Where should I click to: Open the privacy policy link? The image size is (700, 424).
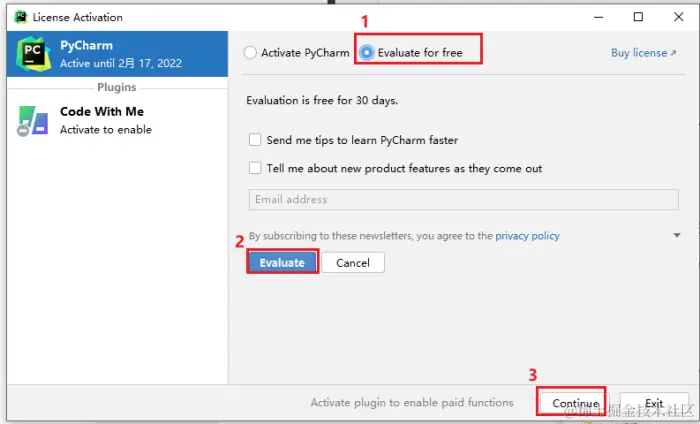coord(527,236)
